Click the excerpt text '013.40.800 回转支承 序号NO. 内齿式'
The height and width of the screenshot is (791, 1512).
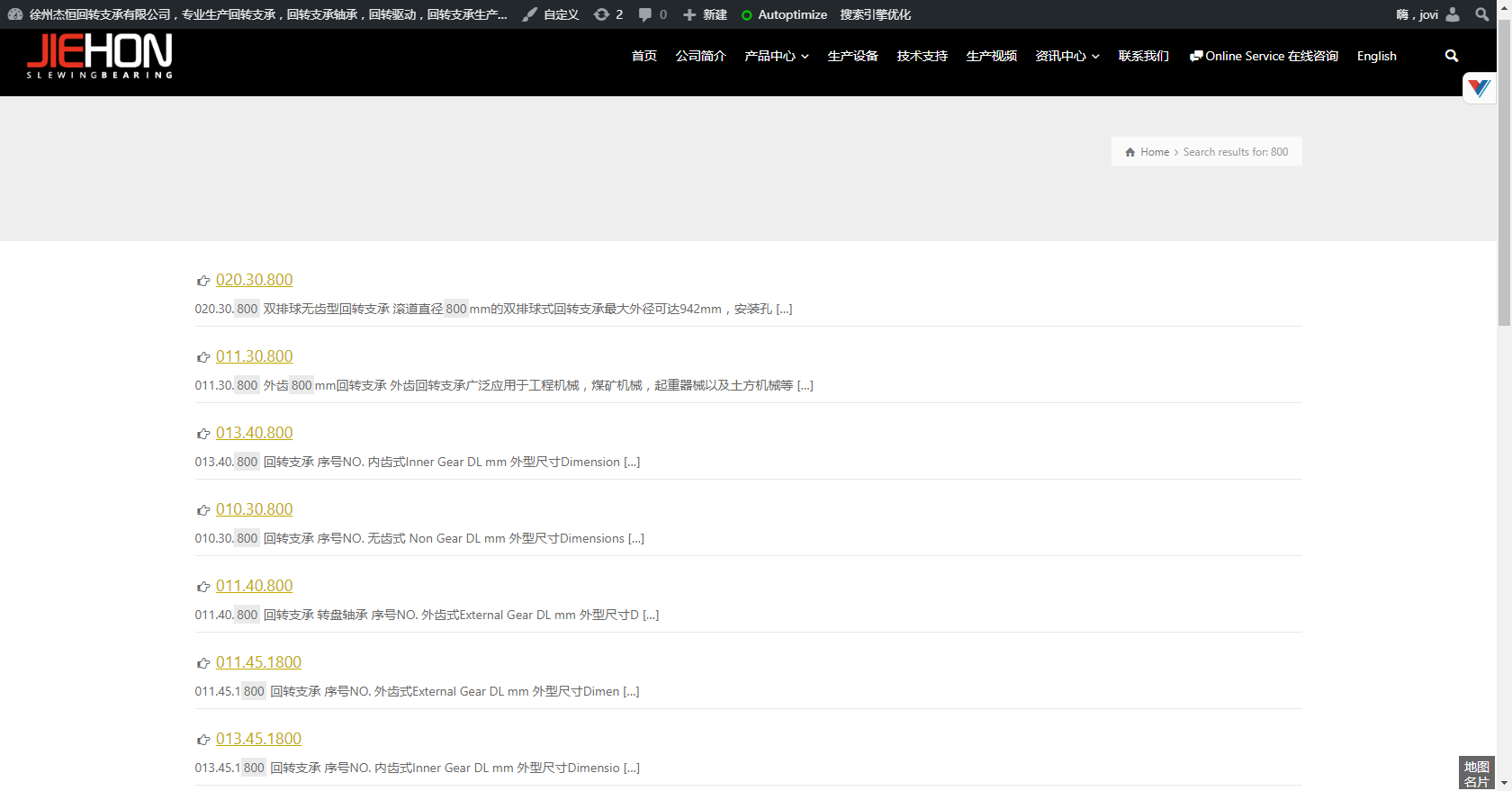click(x=300, y=462)
